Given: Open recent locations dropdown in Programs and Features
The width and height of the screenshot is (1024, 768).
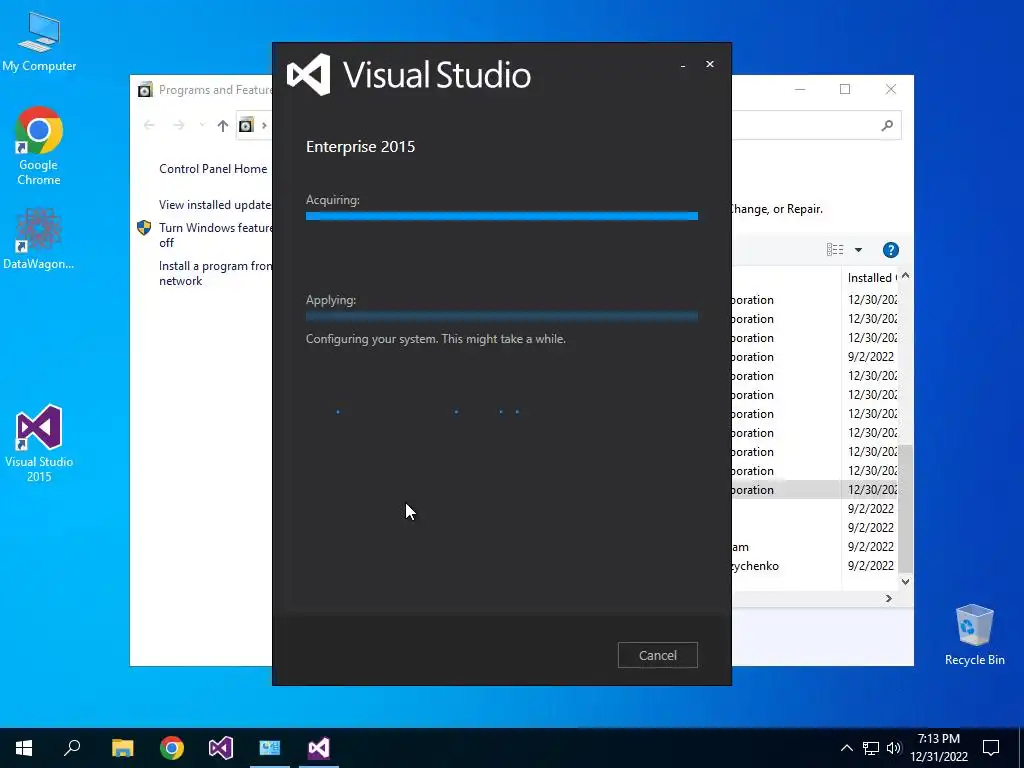Looking at the screenshot, I should (x=202, y=125).
